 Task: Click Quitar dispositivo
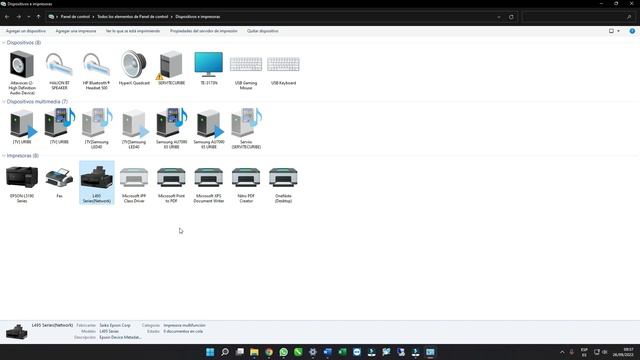coord(263,31)
